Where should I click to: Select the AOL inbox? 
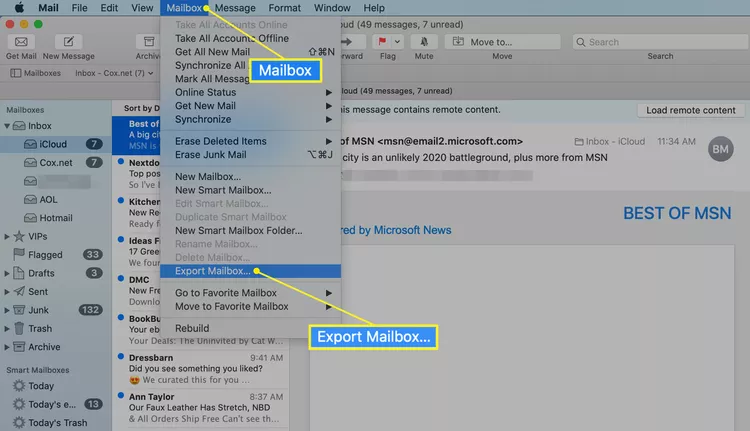tap(55, 199)
